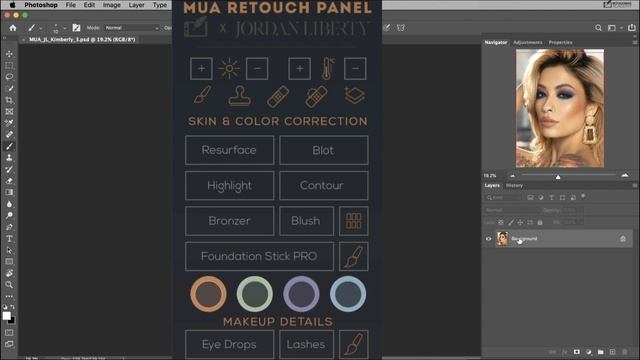Toggle the layer filter switch
Viewport: 640px width, 360px height.
point(583,196)
